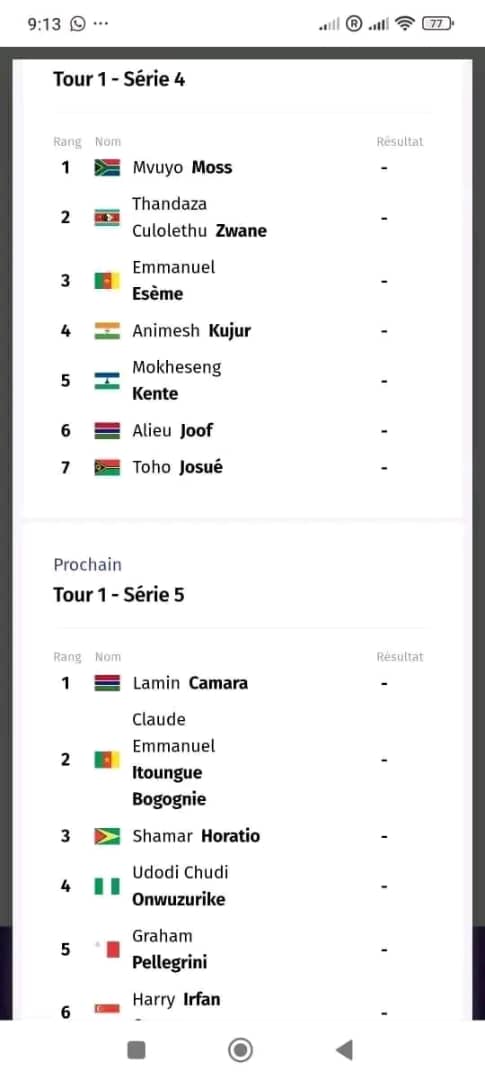Screen dimensions: 485x1080
Task: Select the Tour 1 - Série 4 heading
Action: [119, 79]
